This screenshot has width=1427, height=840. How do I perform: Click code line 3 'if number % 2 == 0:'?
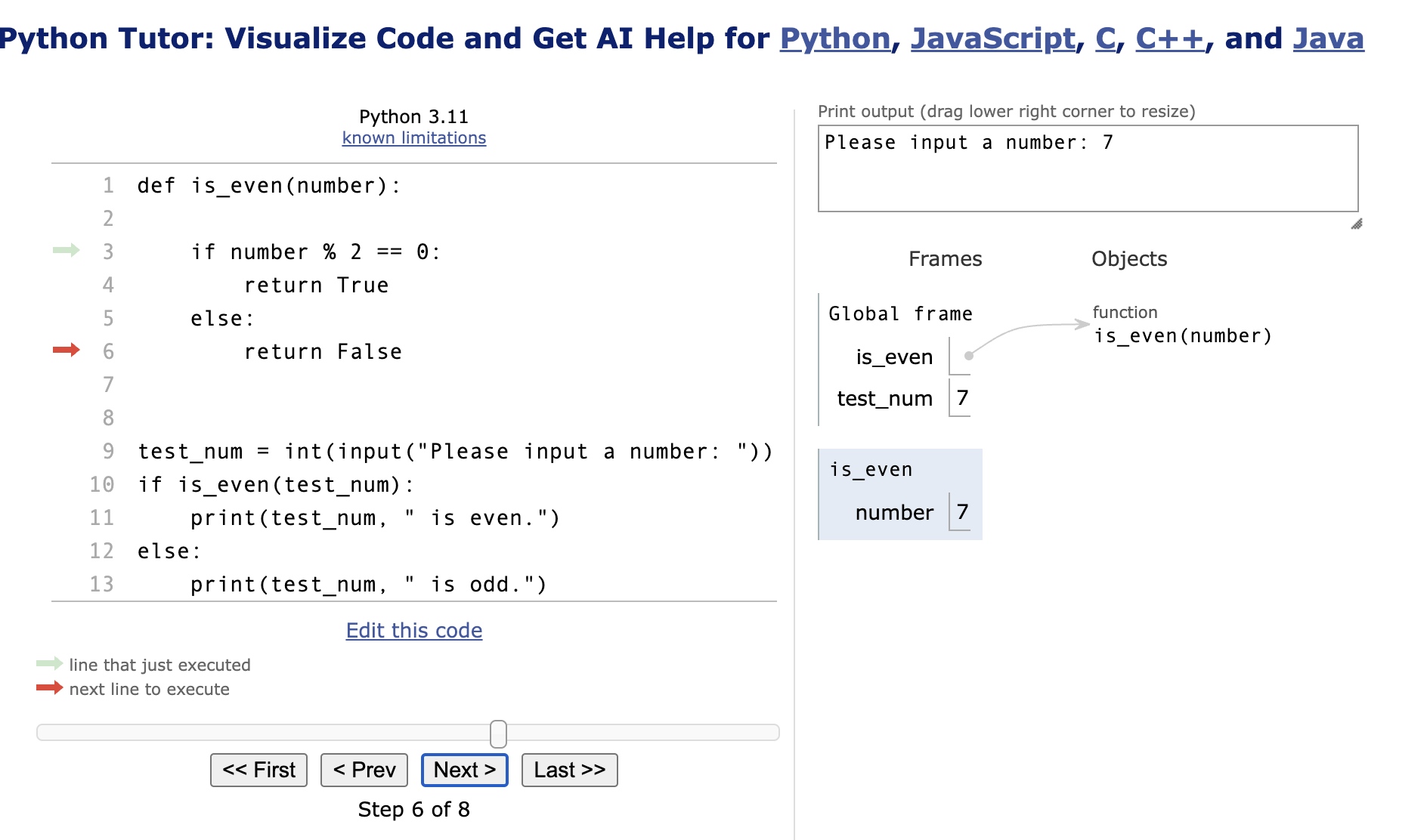coord(315,252)
